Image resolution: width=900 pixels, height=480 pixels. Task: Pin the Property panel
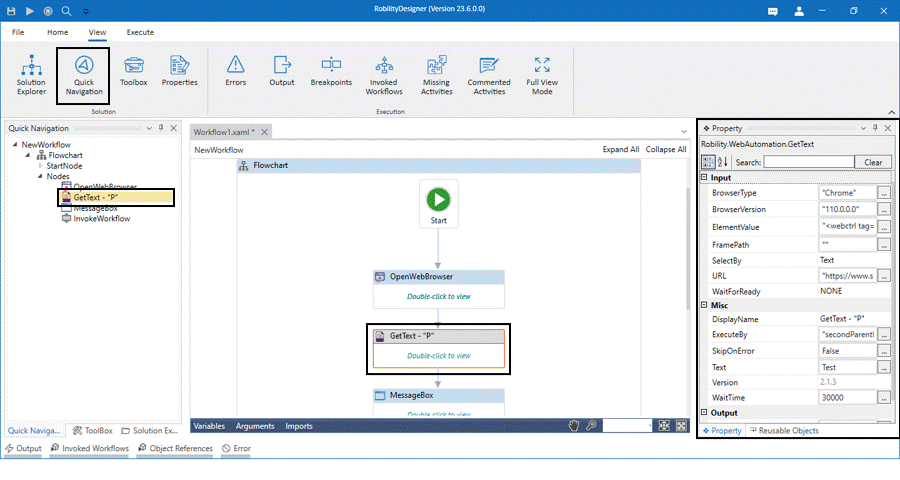coord(875,128)
